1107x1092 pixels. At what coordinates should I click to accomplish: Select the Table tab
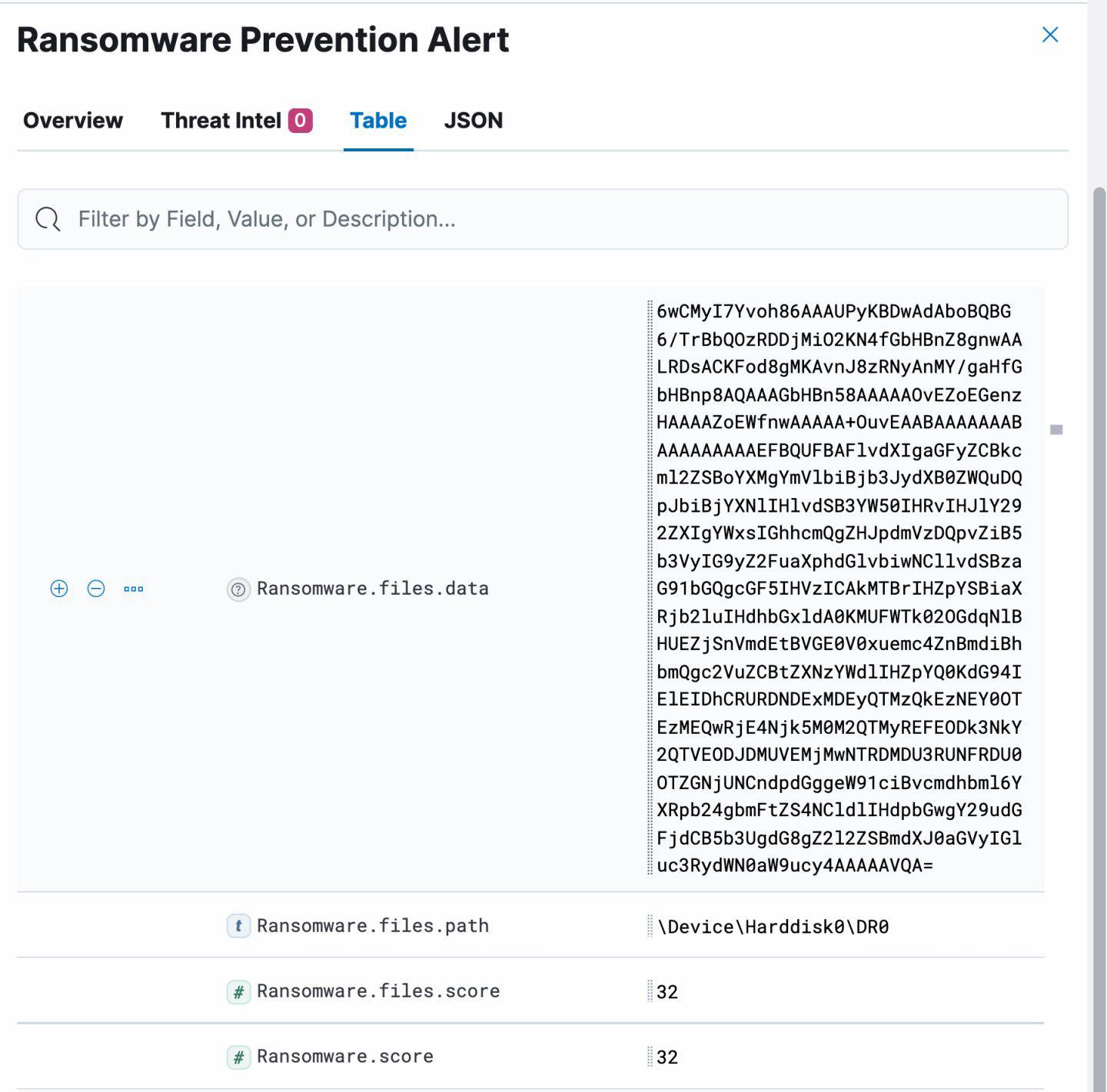378,121
